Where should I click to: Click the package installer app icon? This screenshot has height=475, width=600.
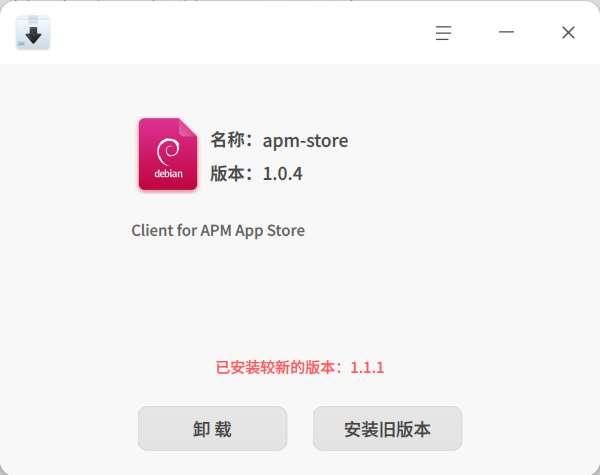pos(33,33)
